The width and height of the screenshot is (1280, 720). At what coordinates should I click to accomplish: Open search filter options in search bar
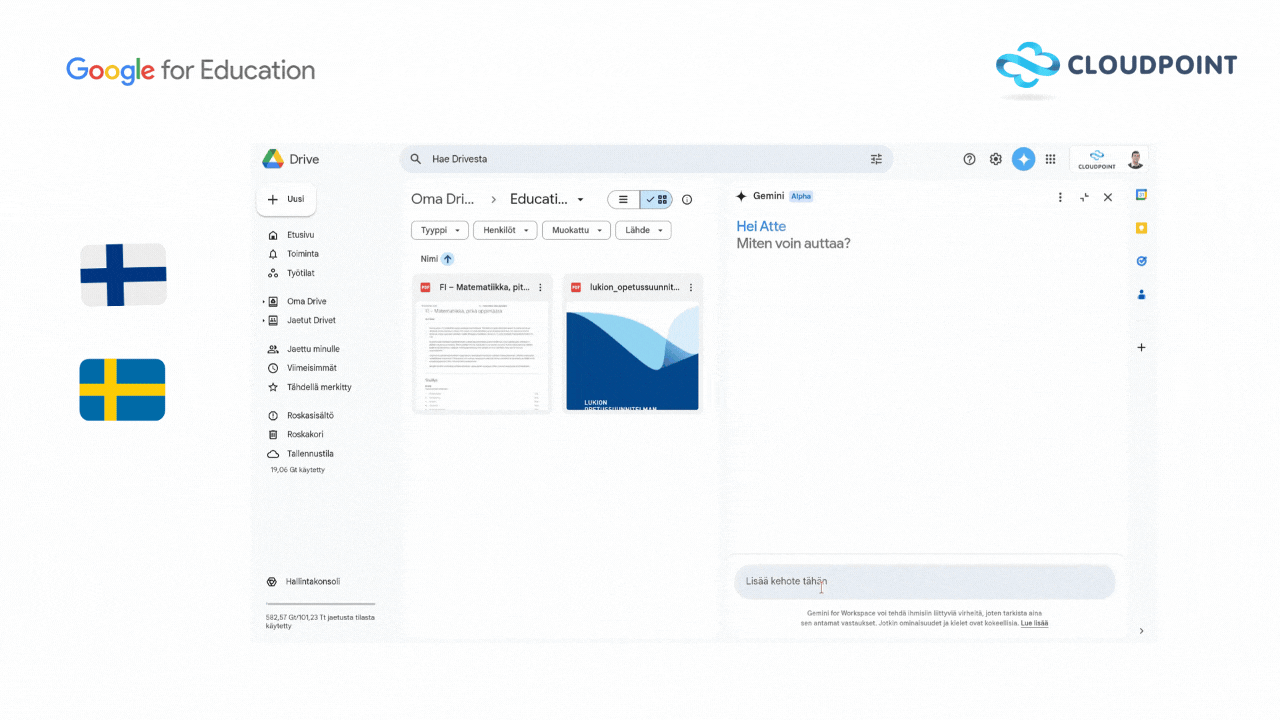[x=876, y=159]
